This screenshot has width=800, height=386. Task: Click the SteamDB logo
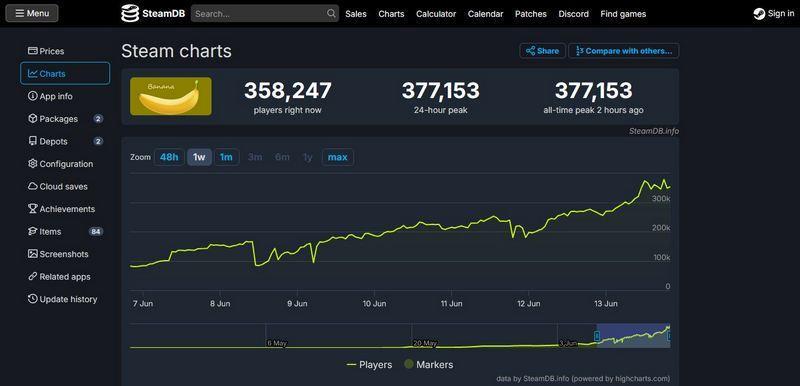pyautogui.click(x=153, y=14)
